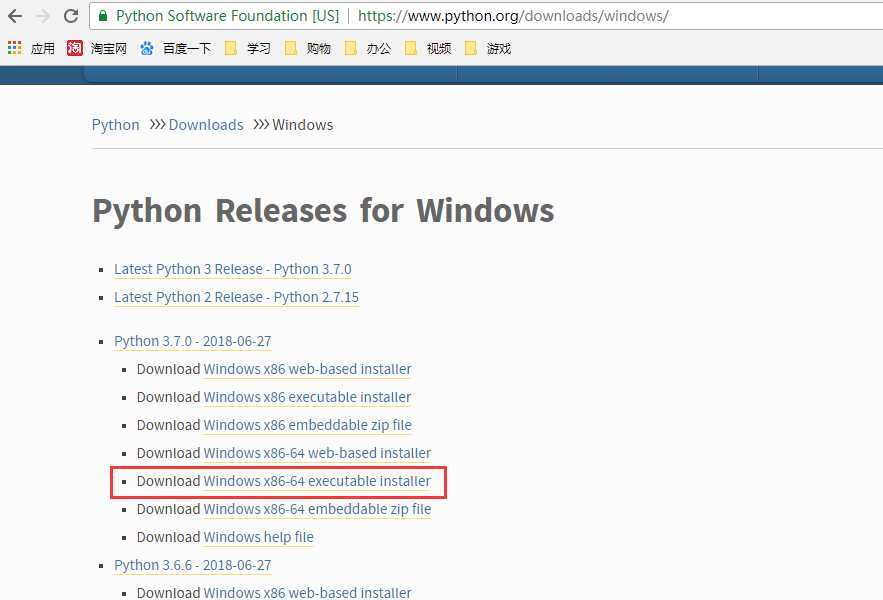Click the green padlock security icon

tap(102, 16)
